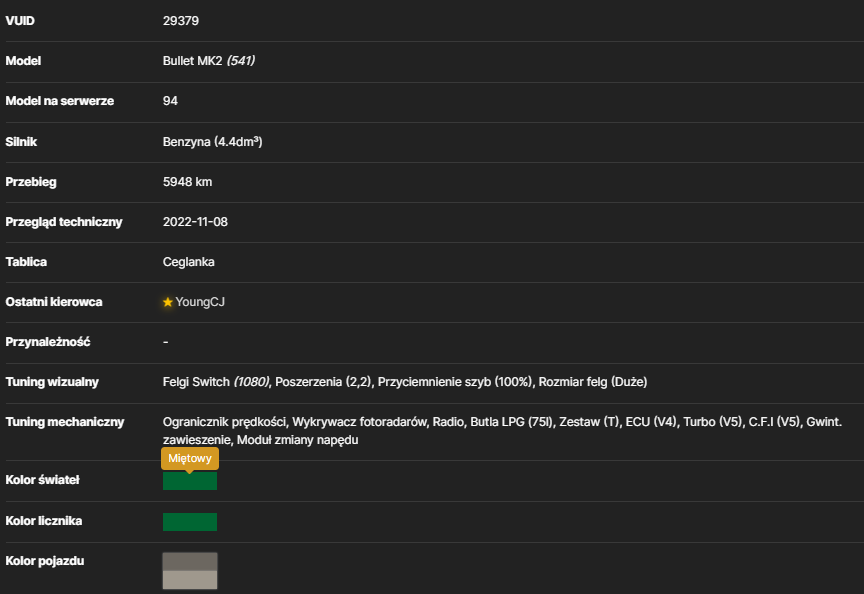Click the inspection date 2022-11-08
The width and height of the screenshot is (864, 594).
click(195, 222)
